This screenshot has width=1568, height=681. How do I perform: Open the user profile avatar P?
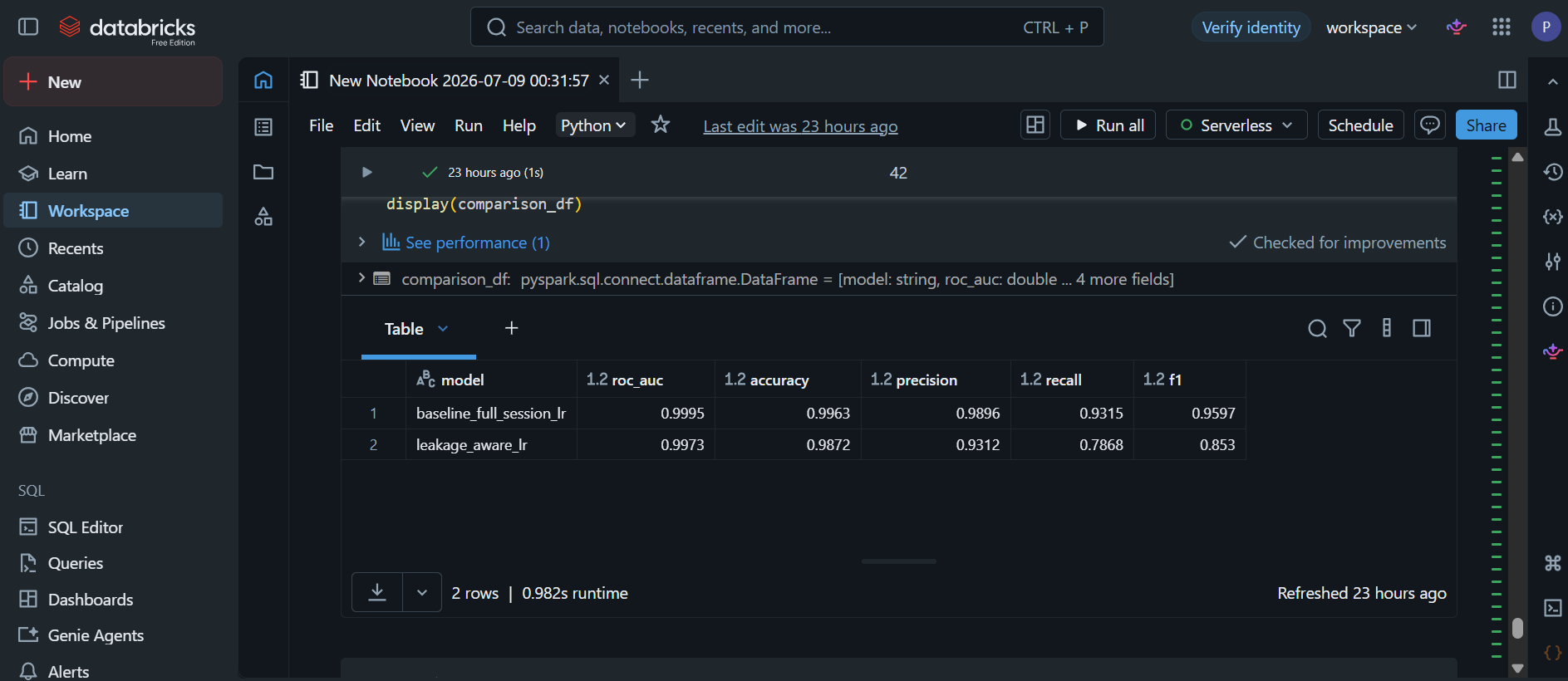click(x=1546, y=27)
